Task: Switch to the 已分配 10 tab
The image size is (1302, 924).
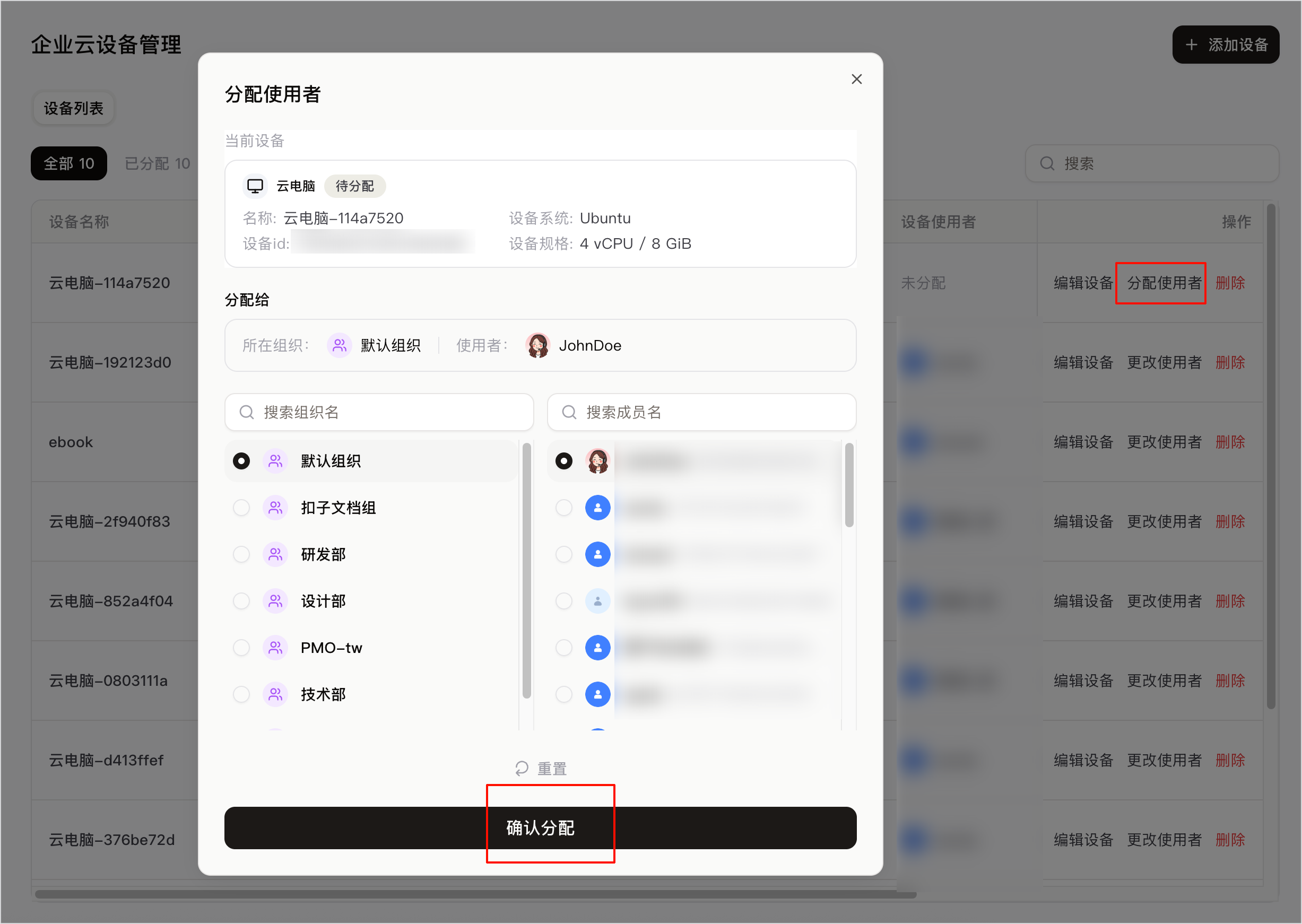Action: 158,164
